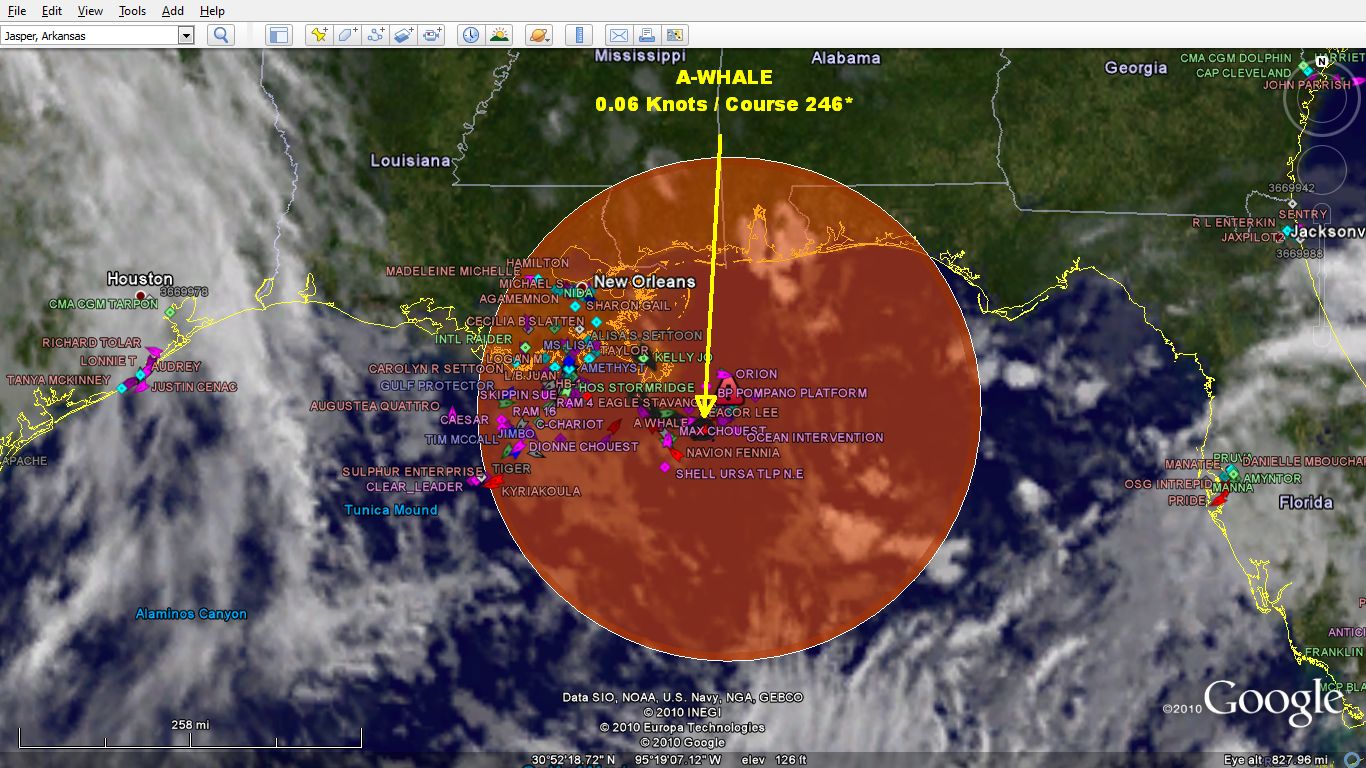The image size is (1366, 768).
Task: Select the Add Path tool
Action: pyautogui.click(x=376, y=35)
